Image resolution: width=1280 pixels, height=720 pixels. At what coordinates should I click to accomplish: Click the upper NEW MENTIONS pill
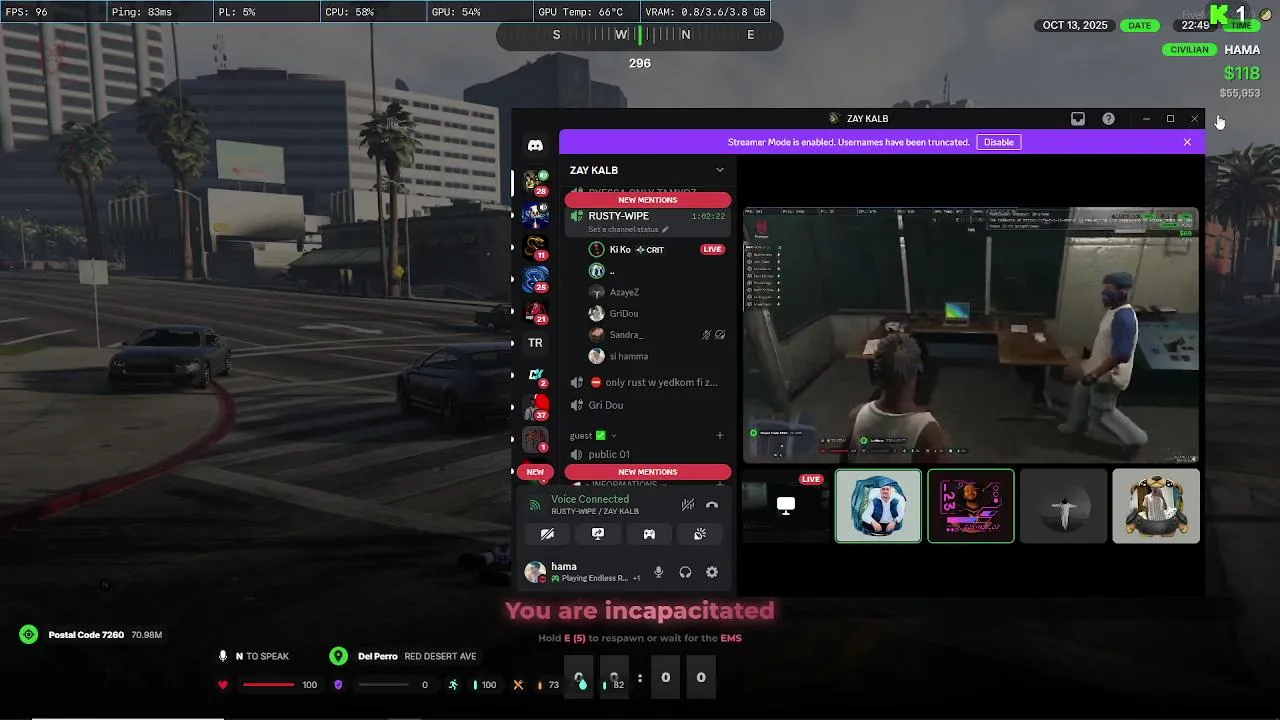coord(648,200)
